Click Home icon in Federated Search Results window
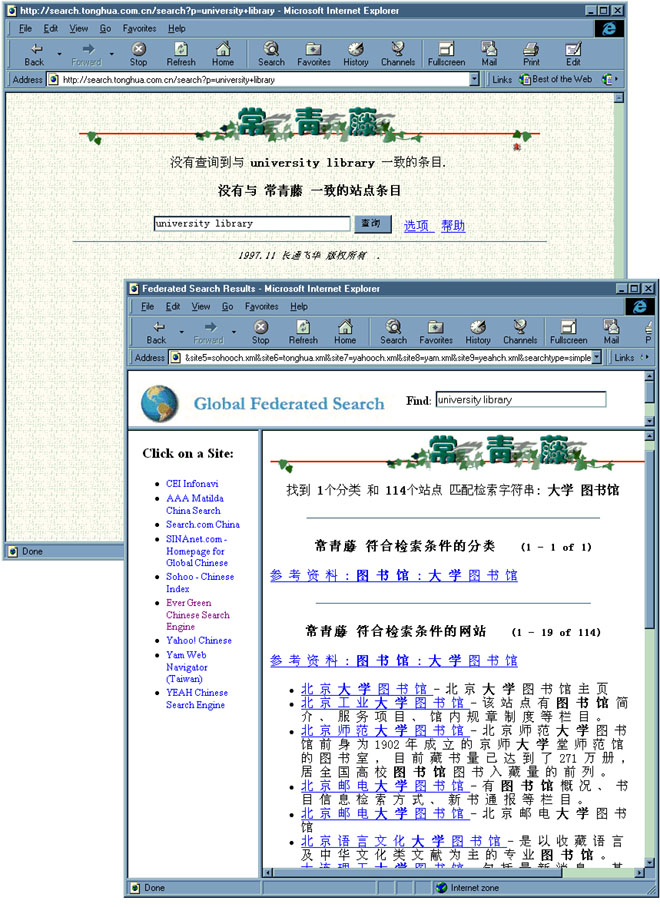This screenshot has width=660, height=907. coord(345,332)
